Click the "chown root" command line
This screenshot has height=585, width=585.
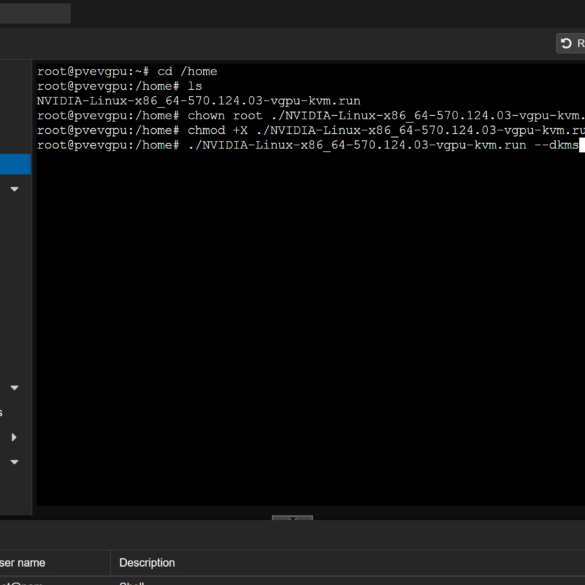[311, 116]
